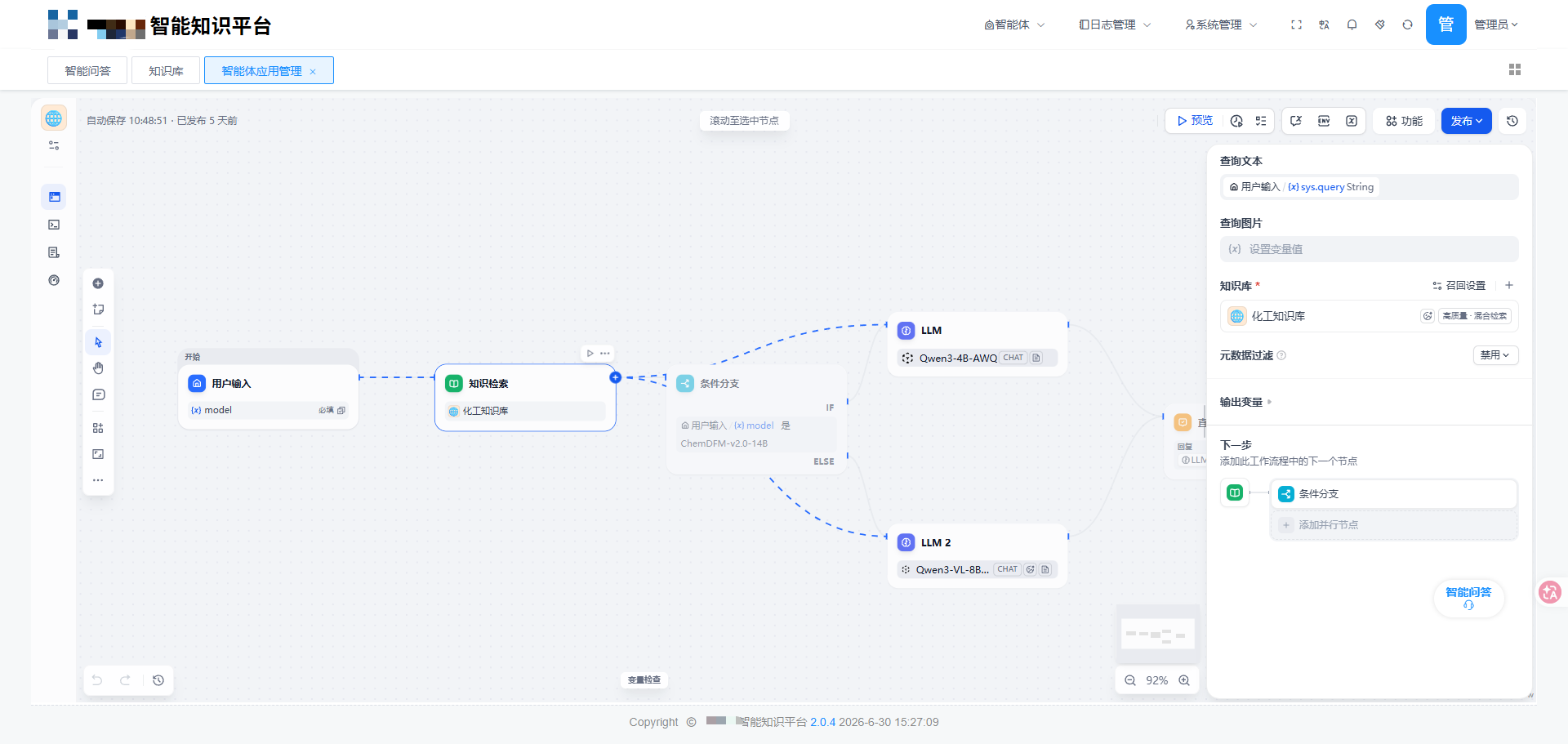This screenshot has height=744, width=1568.
Task: Organize nodes with the blocks layout icon
Action: (x=98, y=428)
